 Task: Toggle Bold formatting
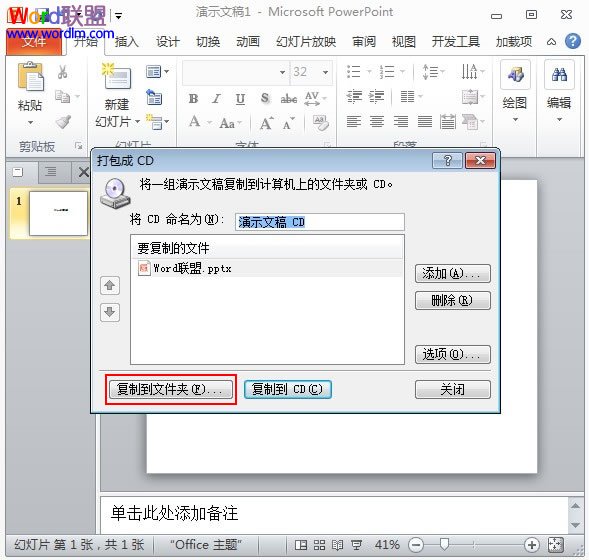pos(193,98)
